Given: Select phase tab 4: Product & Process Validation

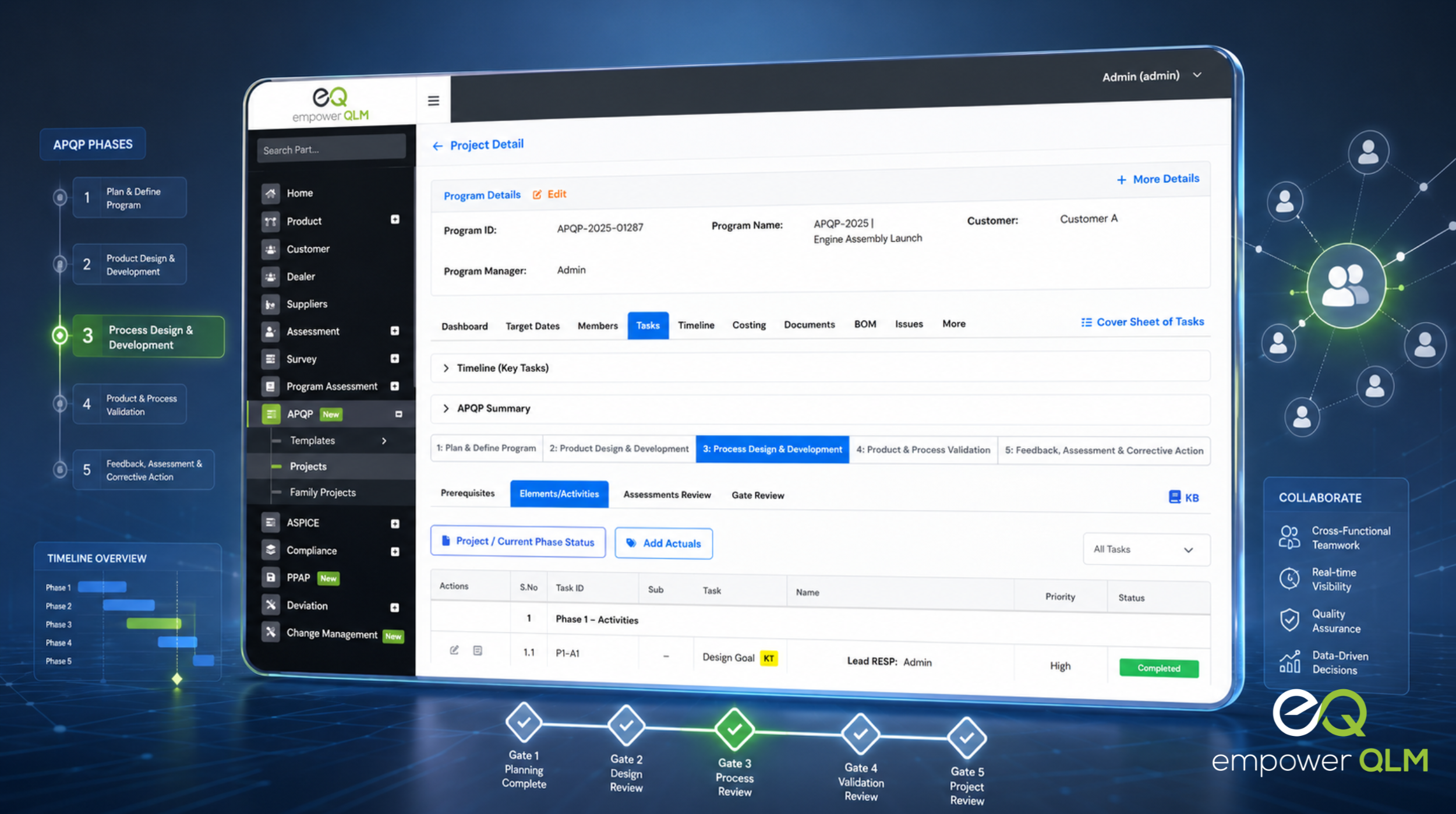Looking at the screenshot, I should 923,450.
